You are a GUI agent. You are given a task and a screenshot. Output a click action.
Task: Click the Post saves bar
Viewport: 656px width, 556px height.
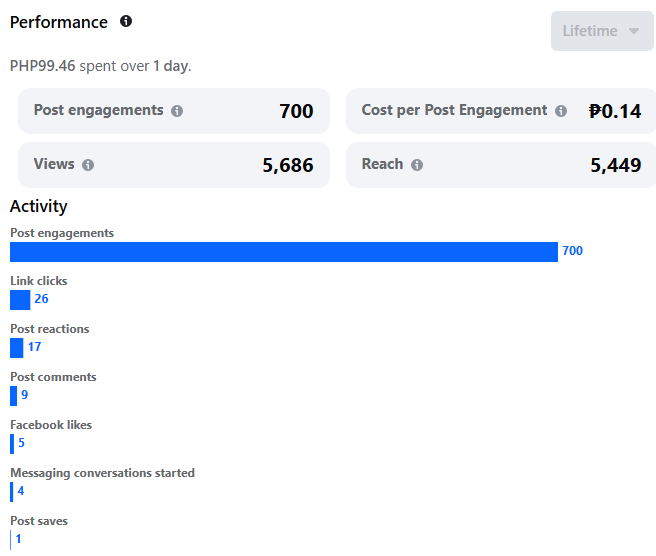[11, 540]
